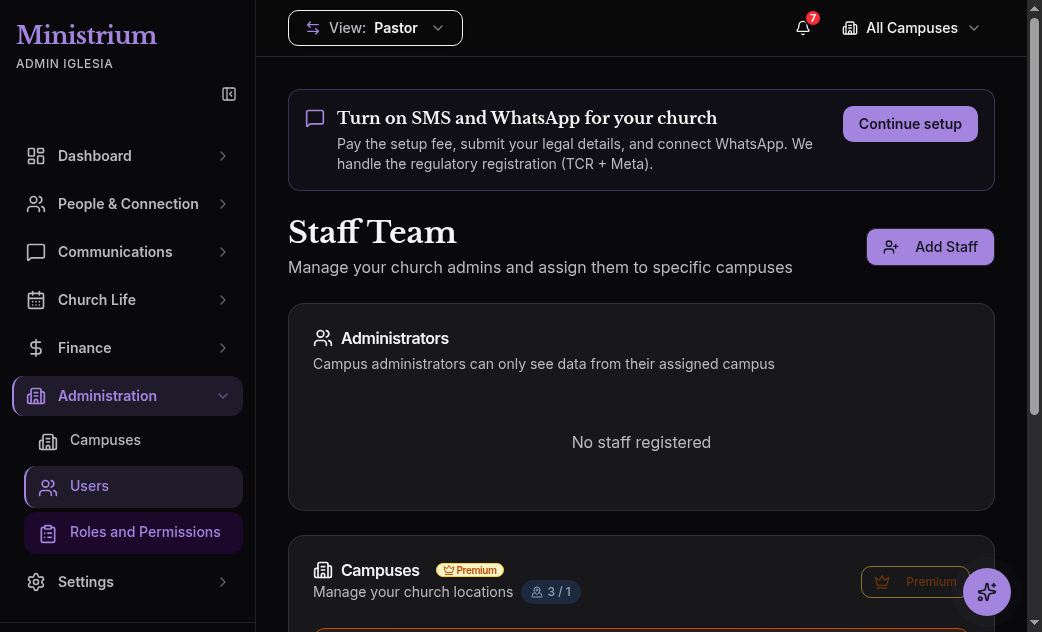Click the vertical page scrollbar
Image resolution: width=1042 pixels, height=632 pixels.
click(1034, 216)
